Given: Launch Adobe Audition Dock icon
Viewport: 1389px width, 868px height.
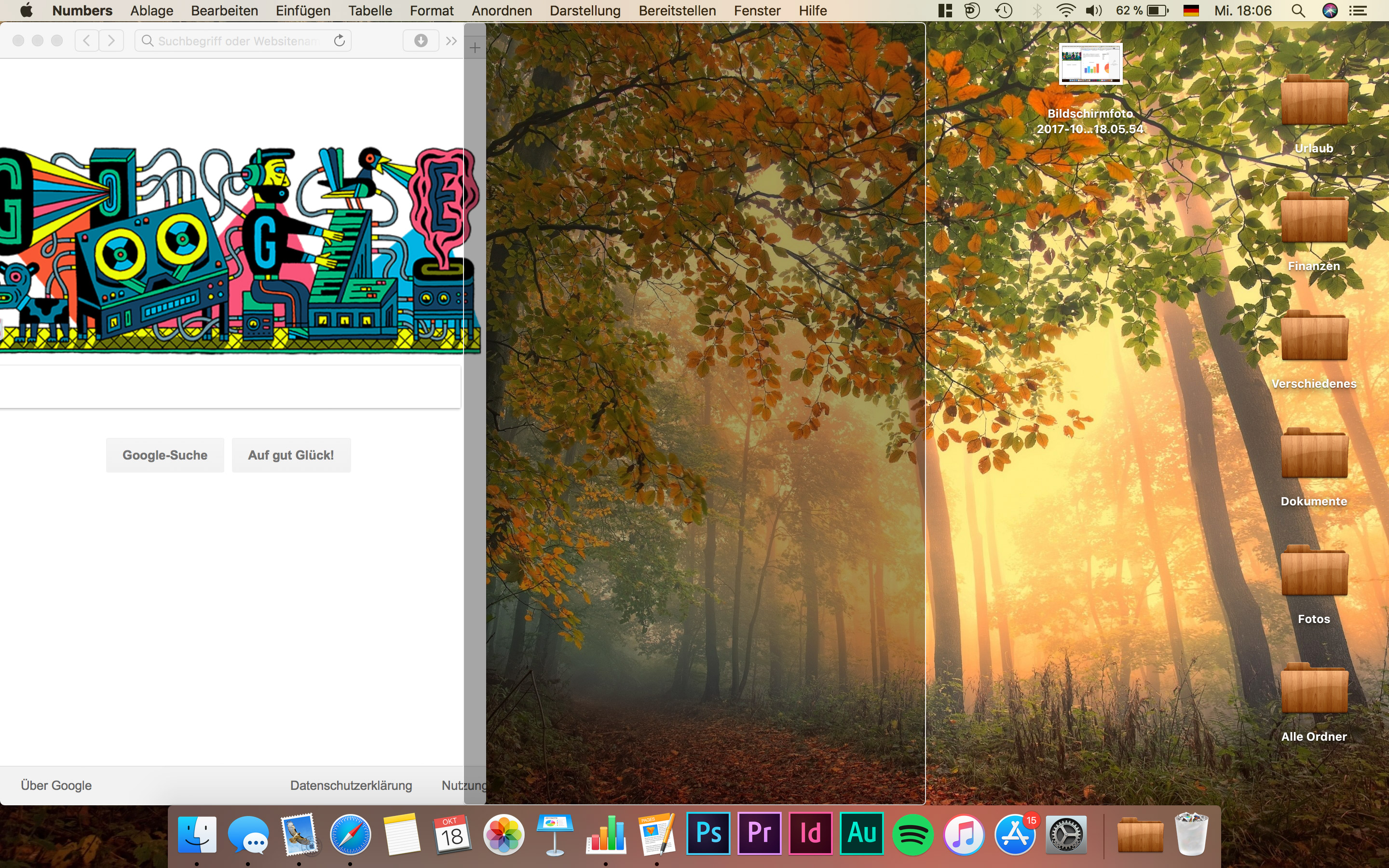Looking at the screenshot, I should pyautogui.click(x=861, y=834).
